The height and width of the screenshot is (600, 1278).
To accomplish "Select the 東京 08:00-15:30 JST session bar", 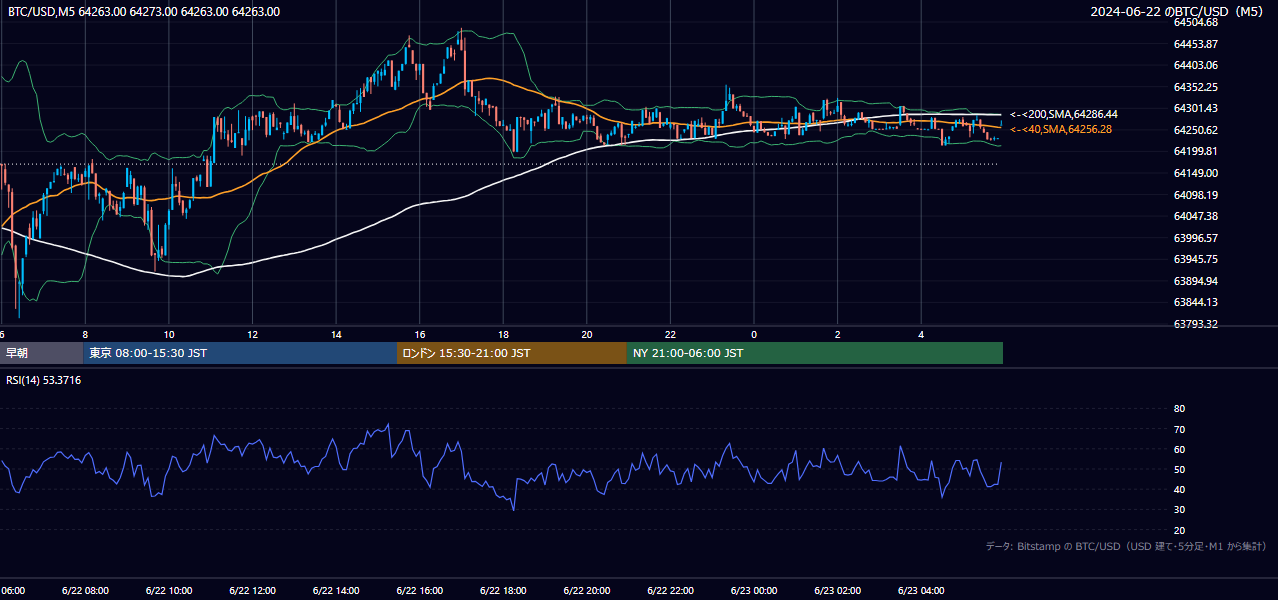I will pyautogui.click(x=240, y=353).
